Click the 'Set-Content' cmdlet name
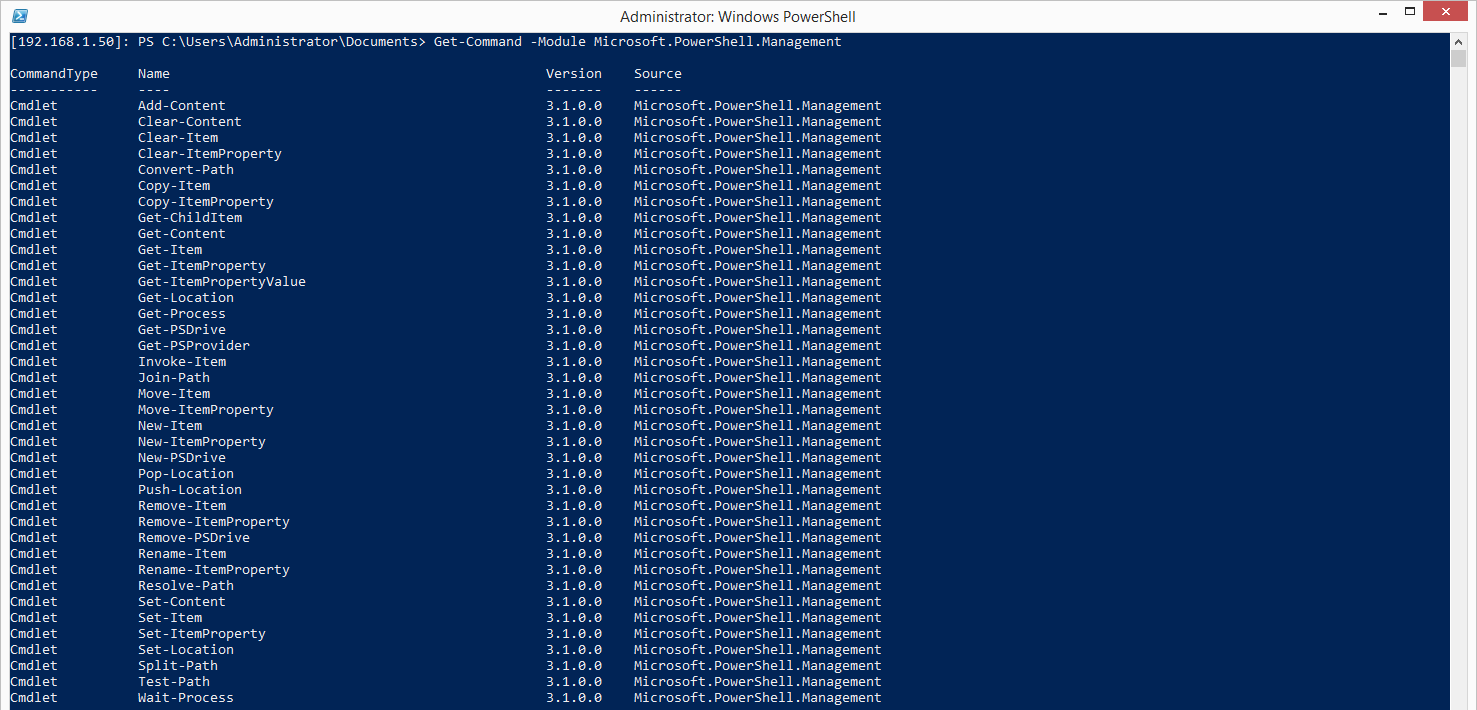Image resolution: width=1477 pixels, height=710 pixels. tap(182, 602)
